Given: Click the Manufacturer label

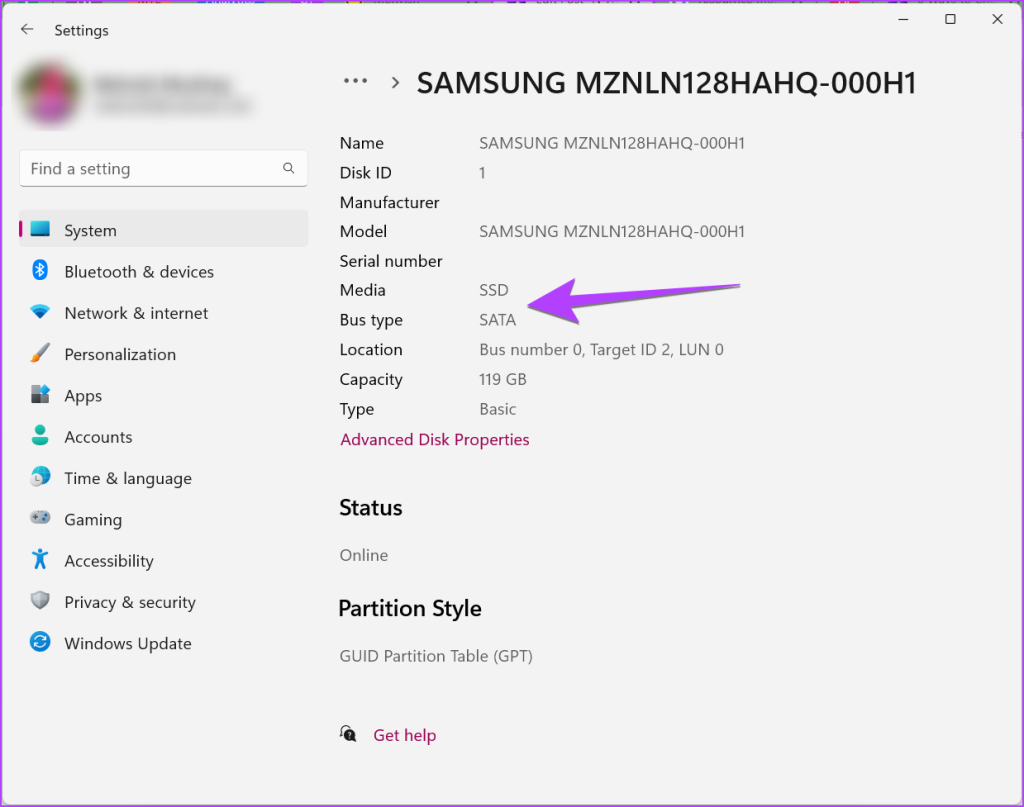Looking at the screenshot, I should pyautogui.click(x=389, y=202).
